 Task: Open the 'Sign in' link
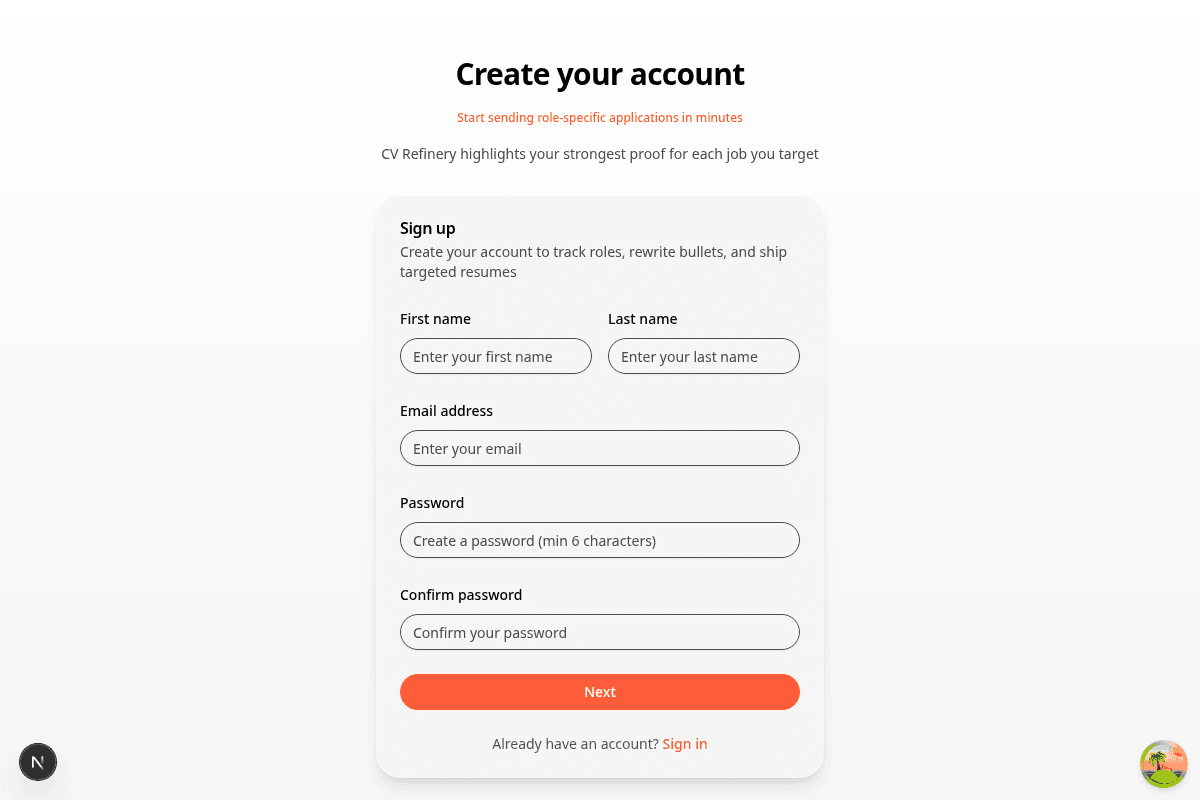coord(685,744)
